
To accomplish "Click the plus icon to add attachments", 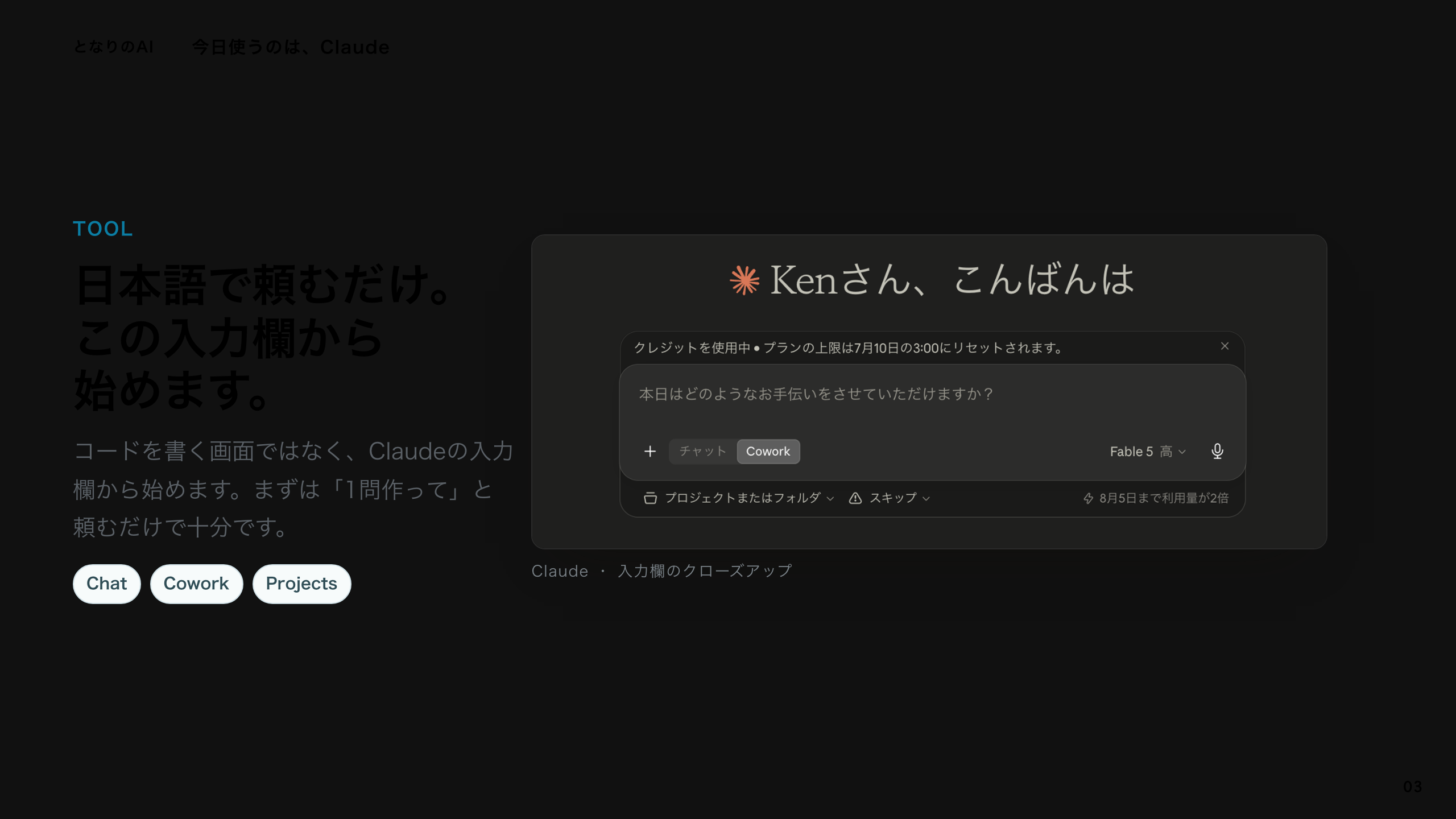I will (650, 452).
